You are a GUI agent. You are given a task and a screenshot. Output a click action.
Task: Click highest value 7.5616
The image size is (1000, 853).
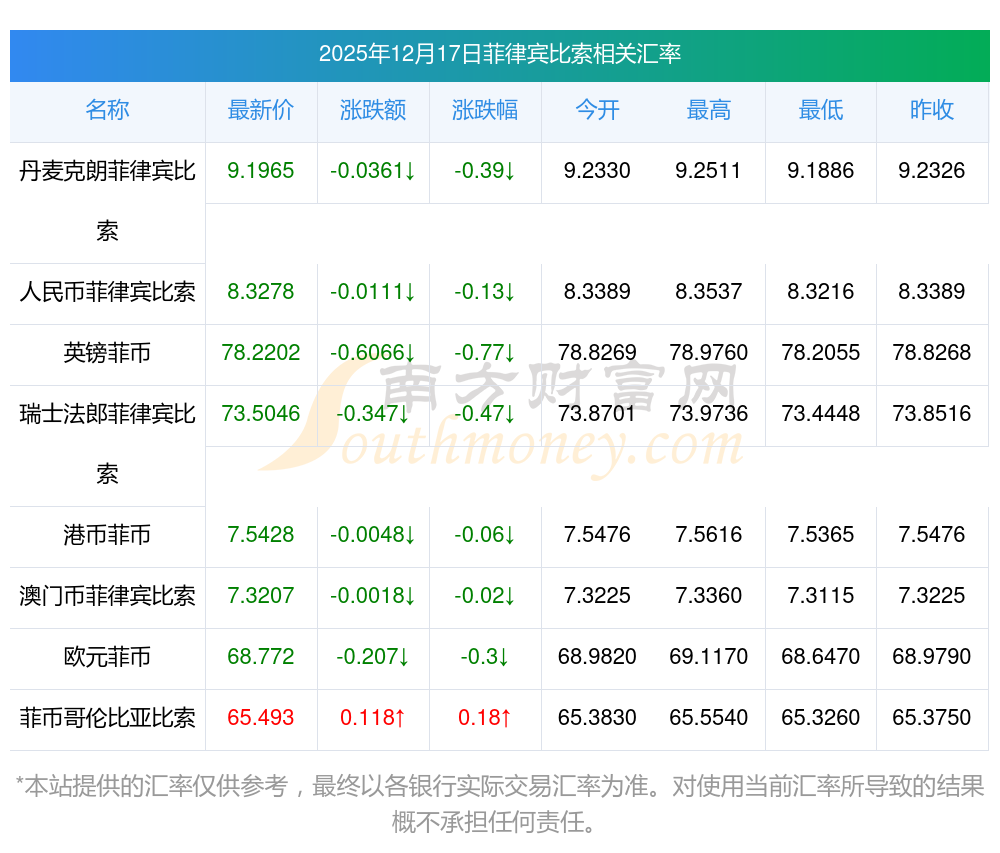(x=709, y=535)
